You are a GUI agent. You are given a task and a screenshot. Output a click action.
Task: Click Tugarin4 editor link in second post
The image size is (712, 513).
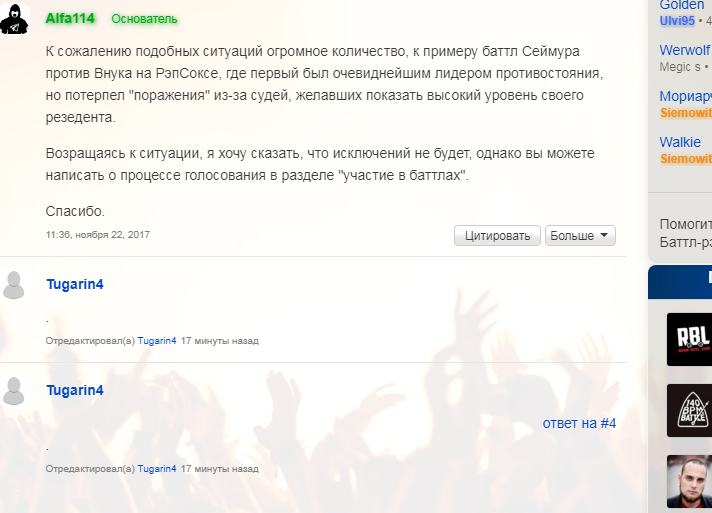[x=157, y=468]
